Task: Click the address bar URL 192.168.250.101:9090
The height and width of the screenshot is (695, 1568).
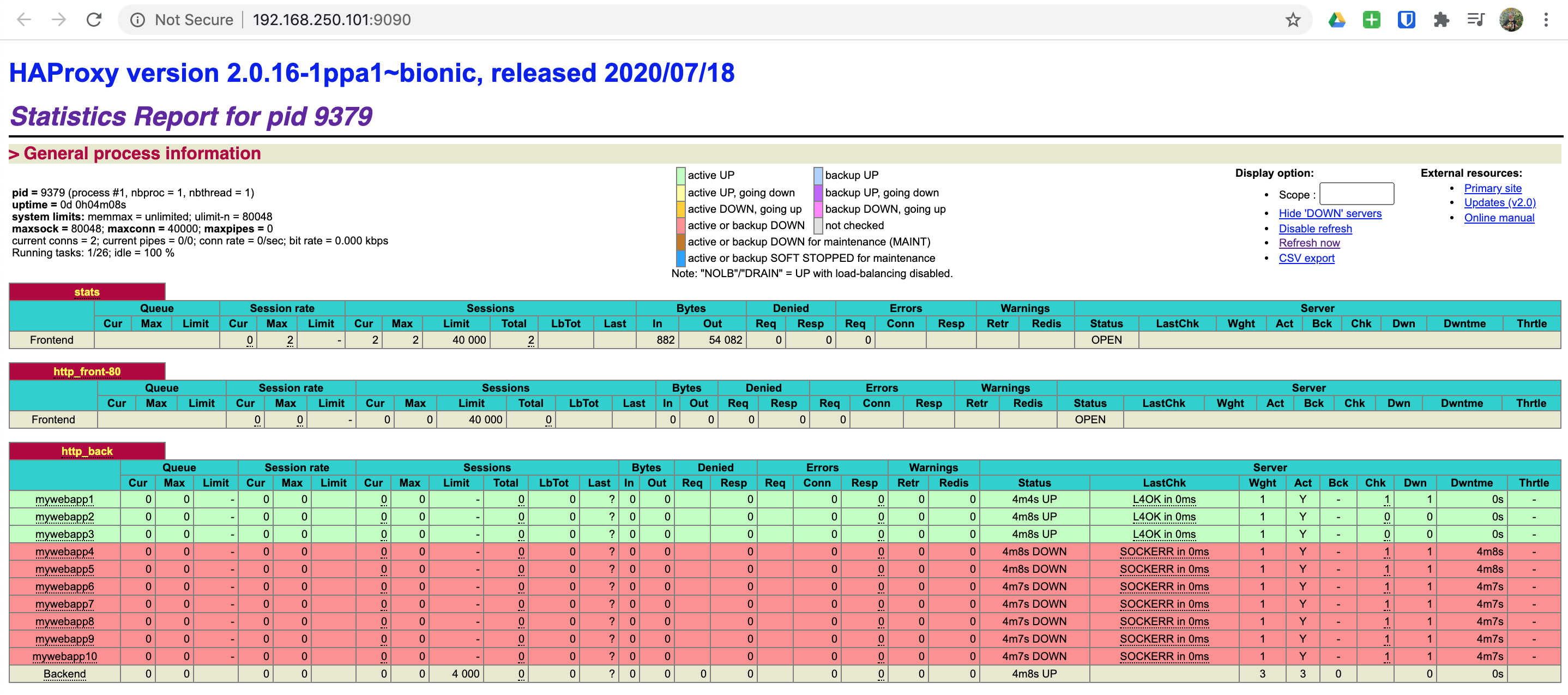Action: [331, 20]
